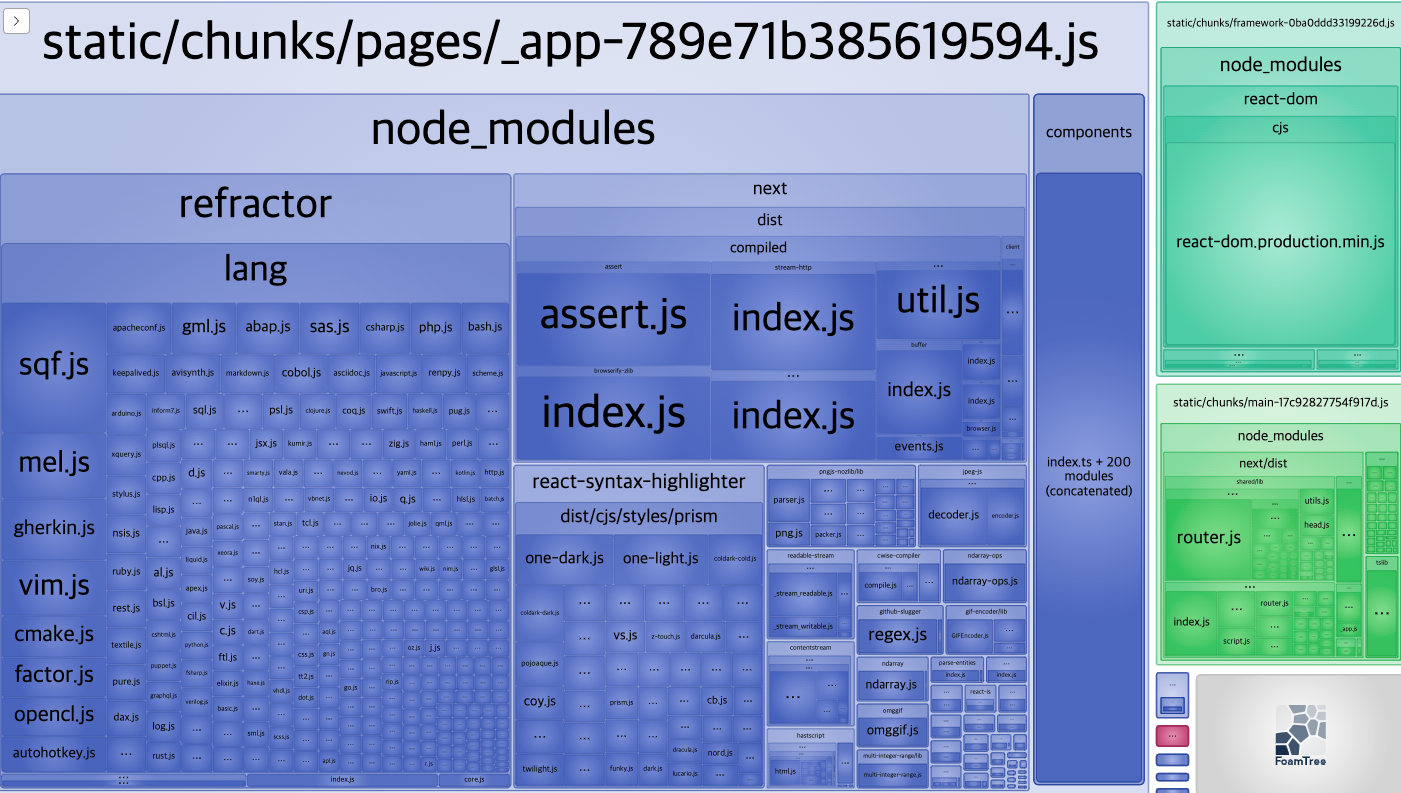The width and height of the screenshot is (1401, 793).
Task: Click the renpy.js cell
Action: coord(444,373)
